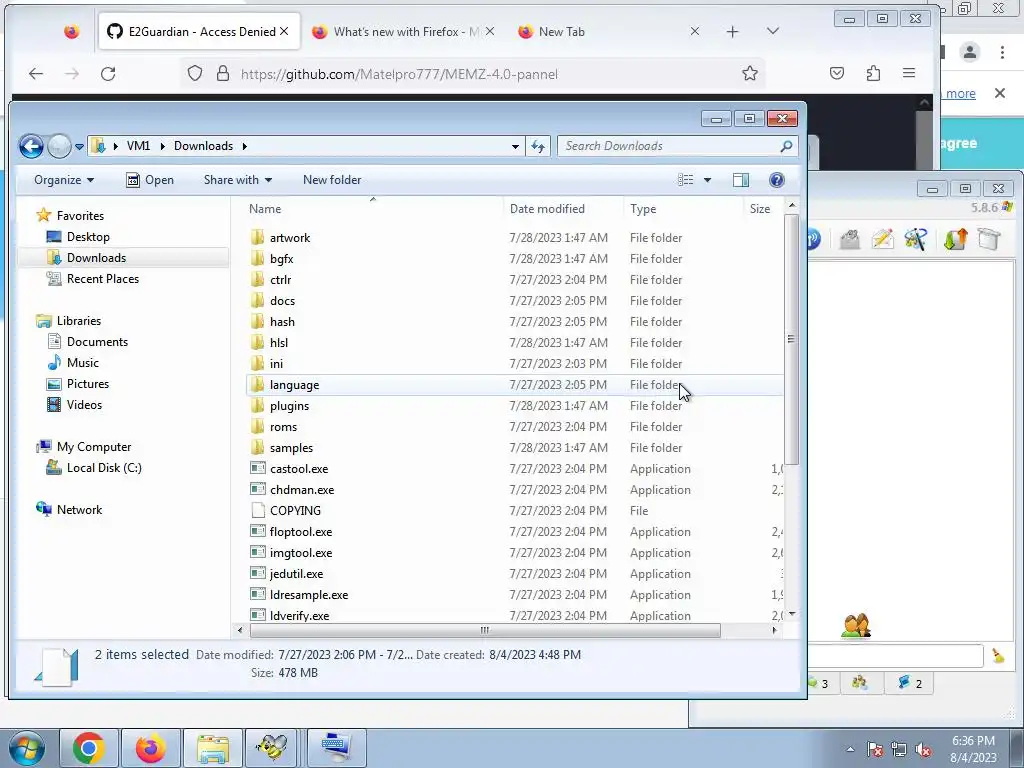
Task: Select Favorites in the navigation pane
Action: coord(71,216)
